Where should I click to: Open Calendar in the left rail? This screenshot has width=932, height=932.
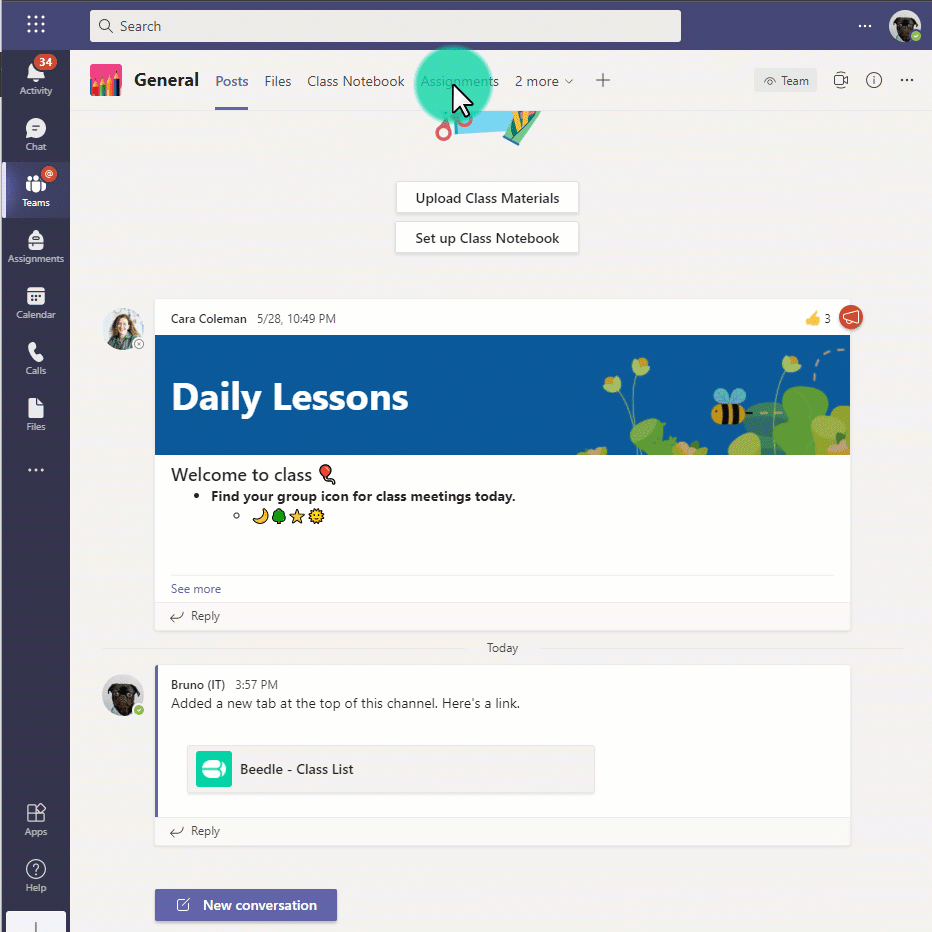click(x=36, y=303)
